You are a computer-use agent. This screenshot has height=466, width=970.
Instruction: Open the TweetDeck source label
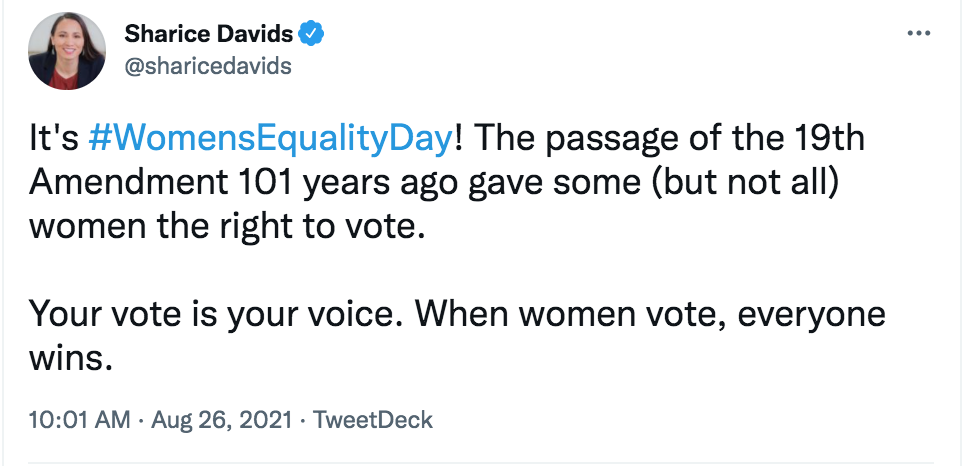(x=373, y=419)
